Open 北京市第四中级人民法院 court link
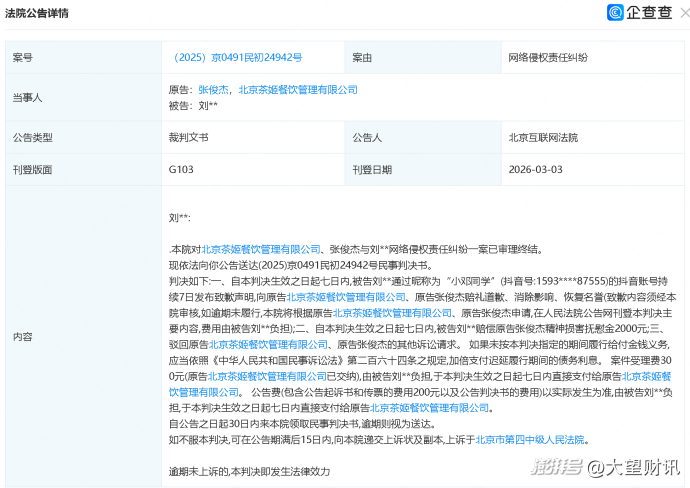 pyautogui.click(x=530, y=439)
